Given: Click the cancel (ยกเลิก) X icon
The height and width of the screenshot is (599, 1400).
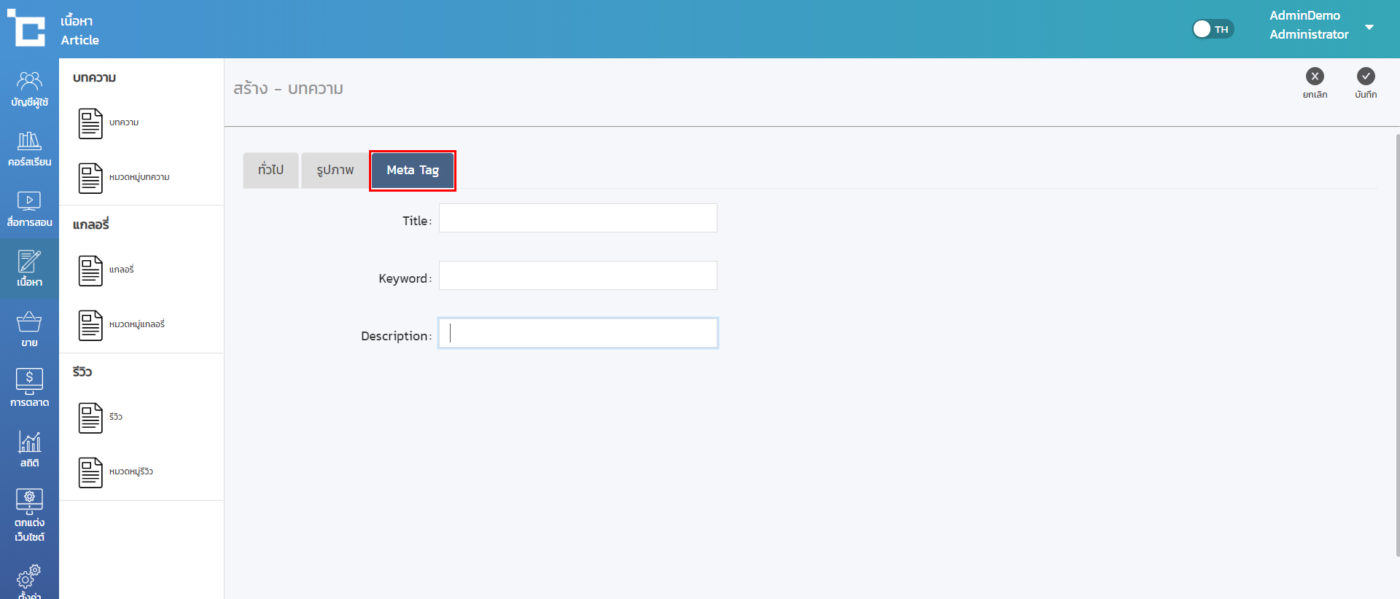Looking at the screenshot, I should [x=1315, y=77].
